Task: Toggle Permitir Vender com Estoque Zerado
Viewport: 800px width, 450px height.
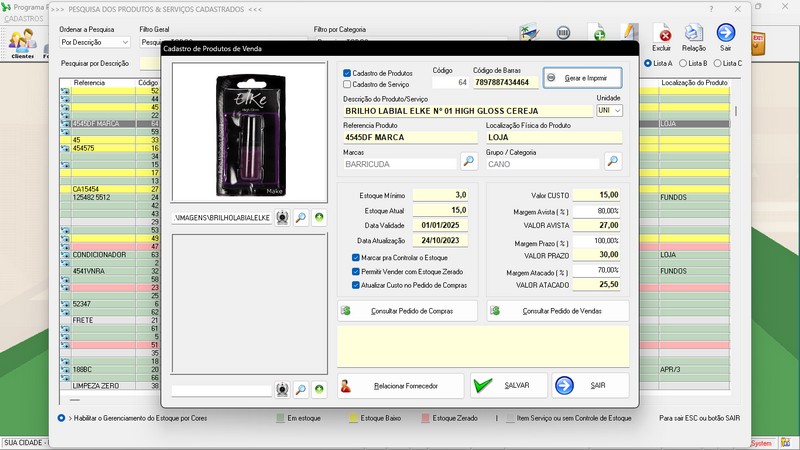Action: pyautogui.click(x=356, y=272)
